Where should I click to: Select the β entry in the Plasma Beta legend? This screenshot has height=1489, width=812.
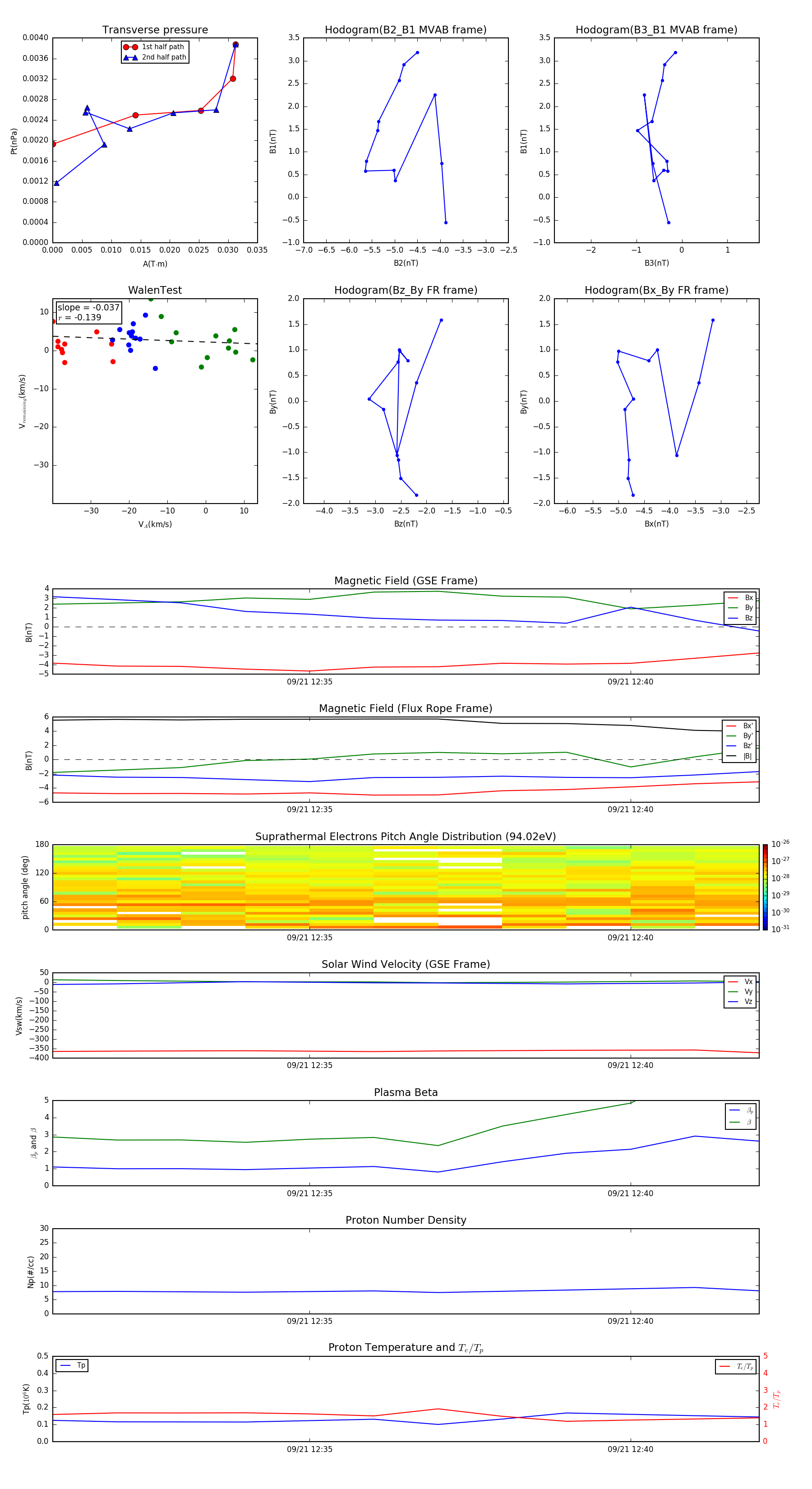741,1122
